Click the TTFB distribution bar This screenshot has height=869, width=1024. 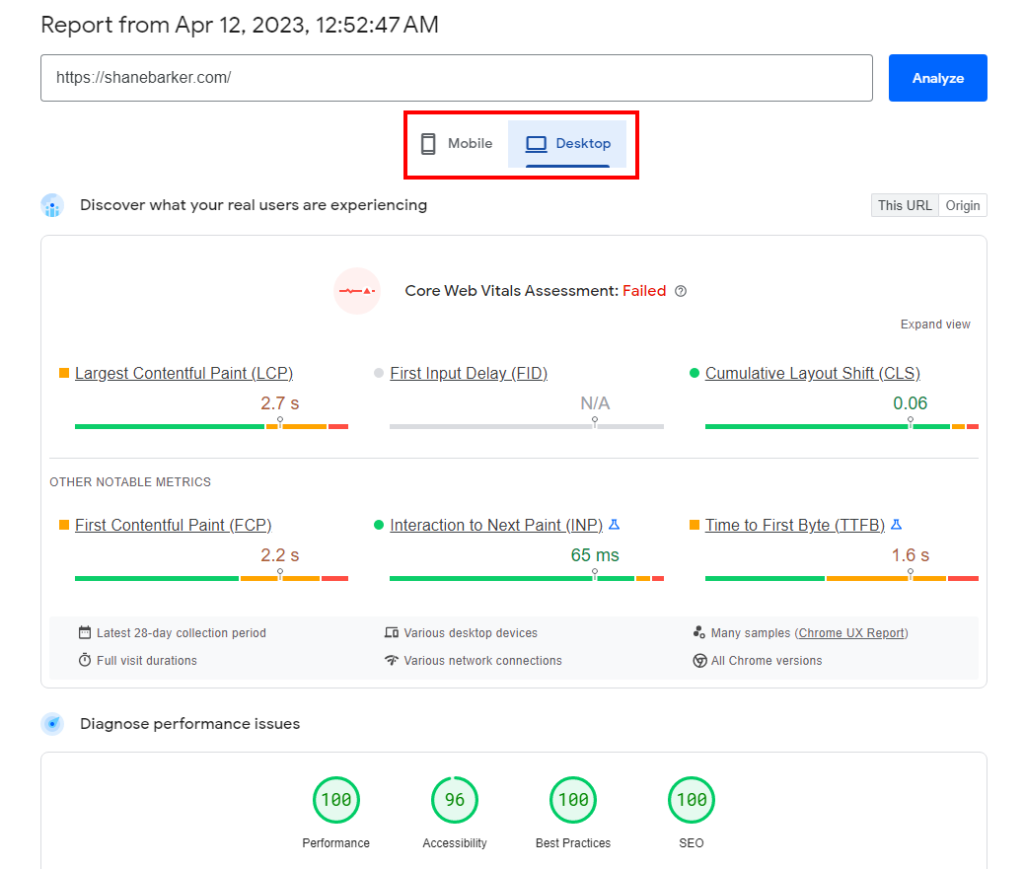pyautogui.click(x=842, y=578)
